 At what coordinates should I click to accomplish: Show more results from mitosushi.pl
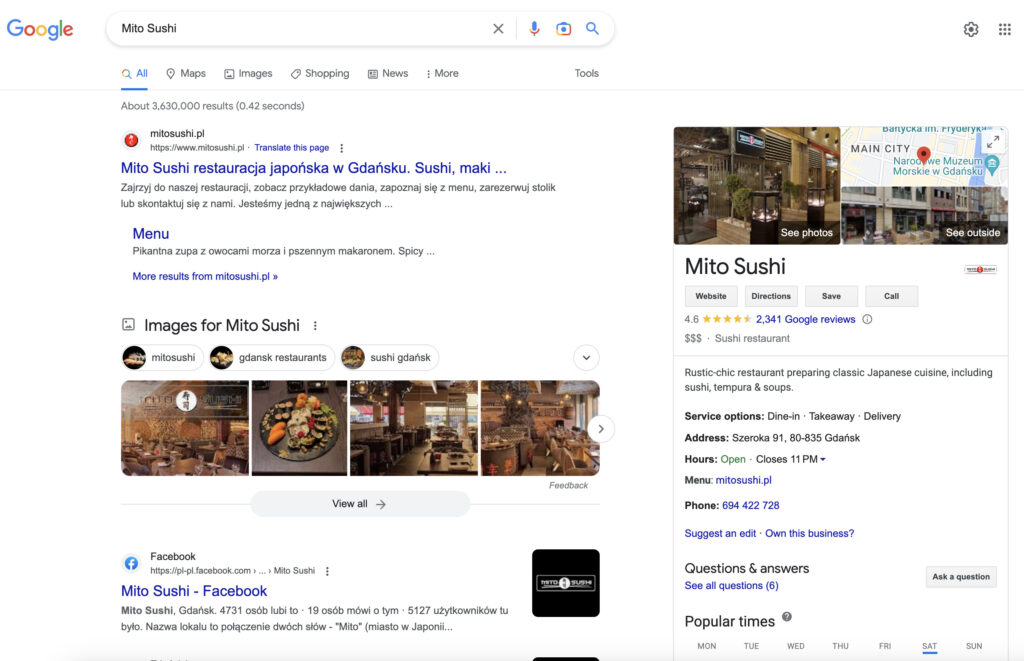[205, 276]
